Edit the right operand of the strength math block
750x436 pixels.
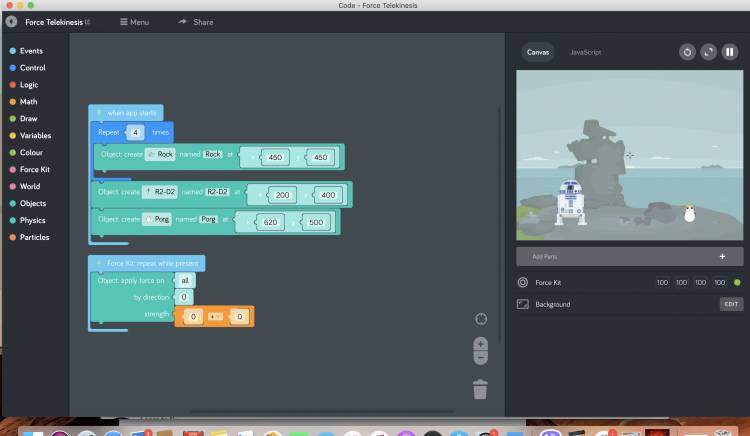tap(240, 316)
